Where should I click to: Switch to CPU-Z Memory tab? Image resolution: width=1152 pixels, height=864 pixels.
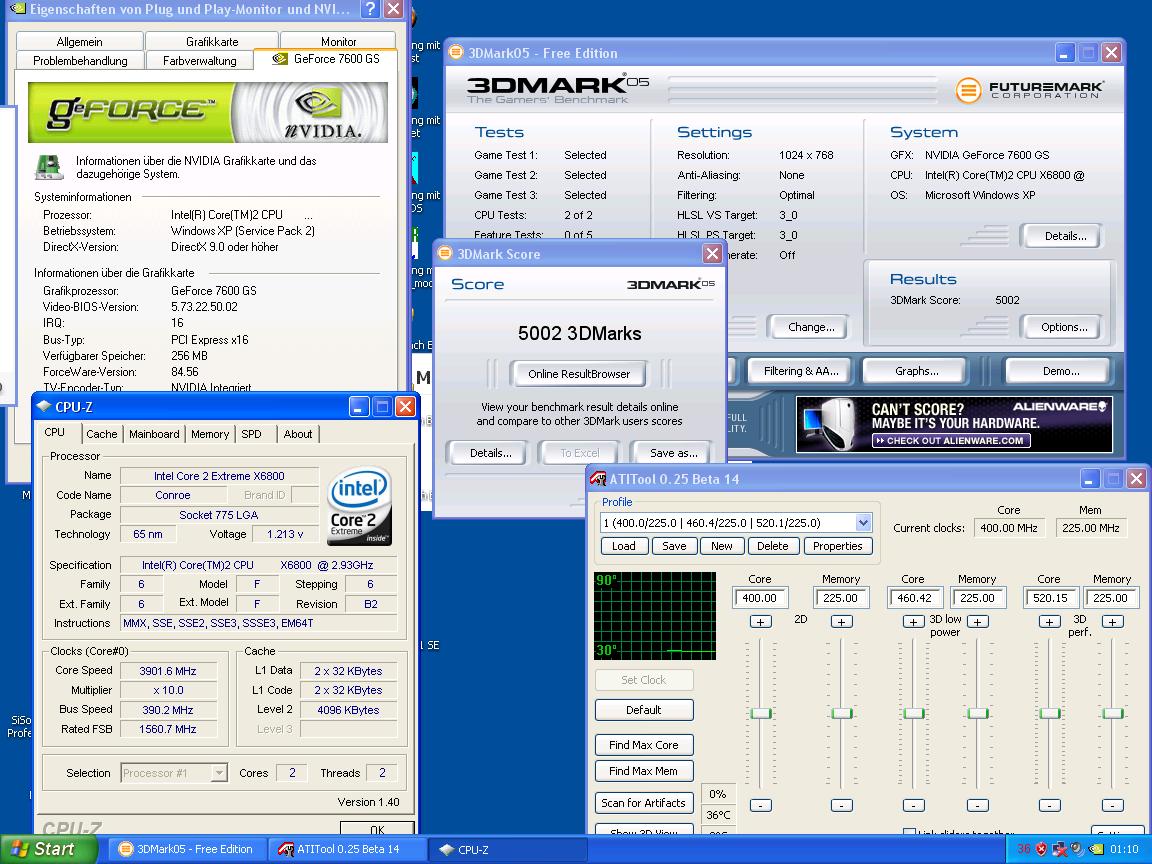point(210,433)
